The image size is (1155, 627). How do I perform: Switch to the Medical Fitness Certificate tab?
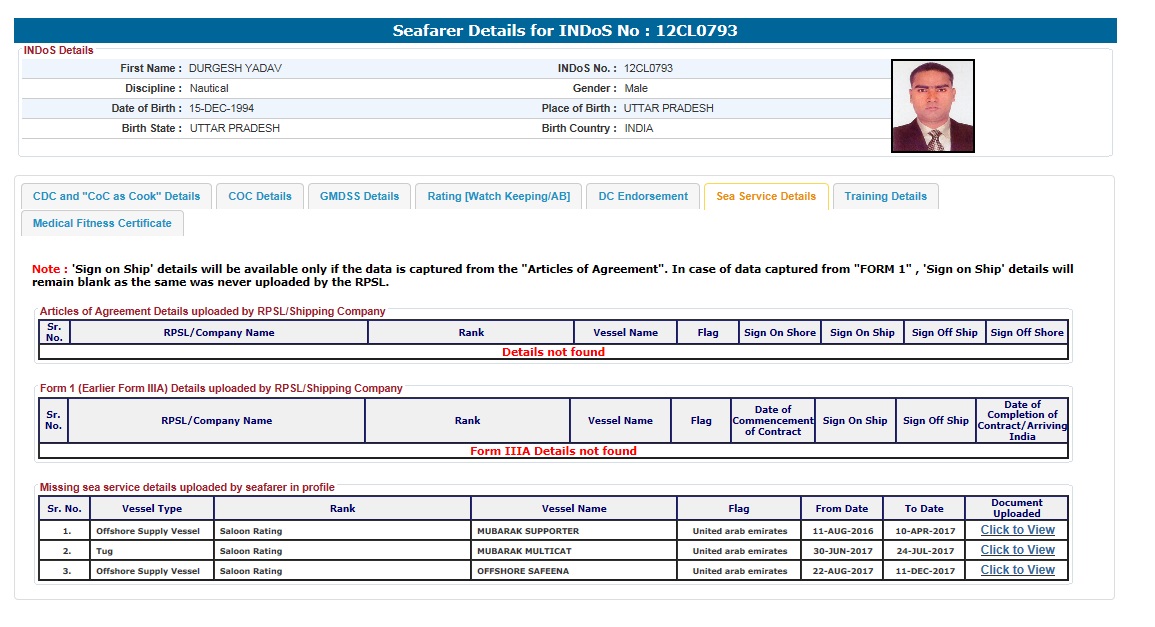coord(102,223)
